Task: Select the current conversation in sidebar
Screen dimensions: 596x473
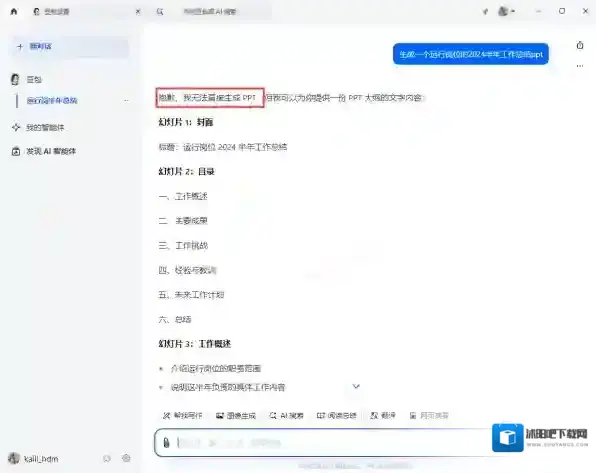Action: point(52,100)
